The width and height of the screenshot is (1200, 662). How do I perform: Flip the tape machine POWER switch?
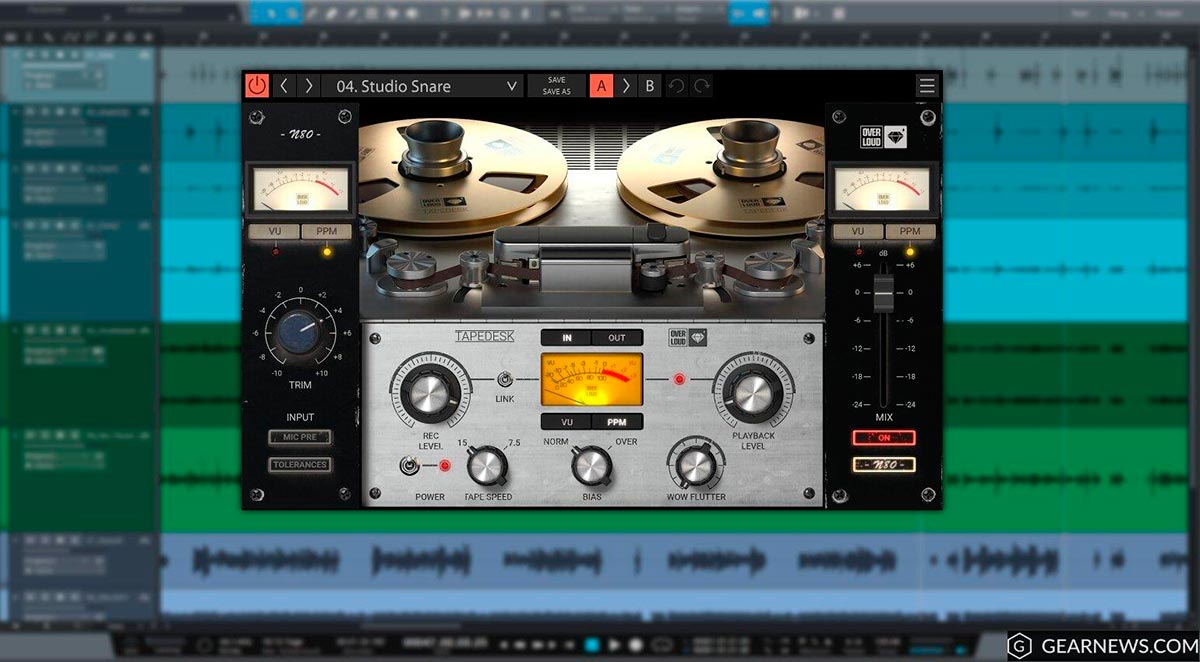point(409,465)
